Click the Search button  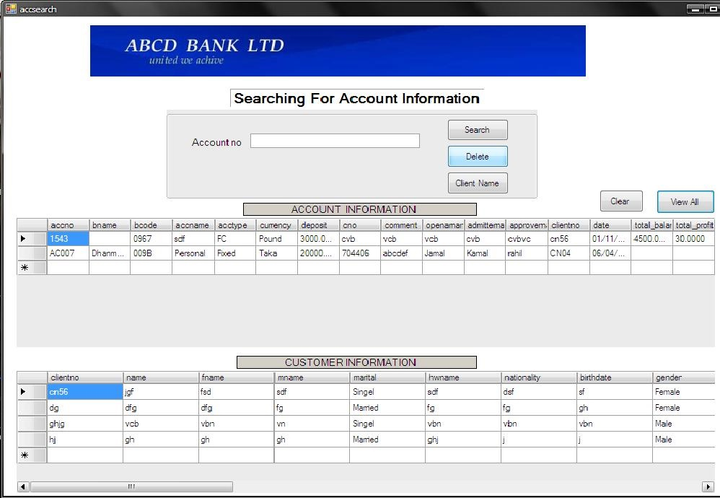[x=478, y=130]
